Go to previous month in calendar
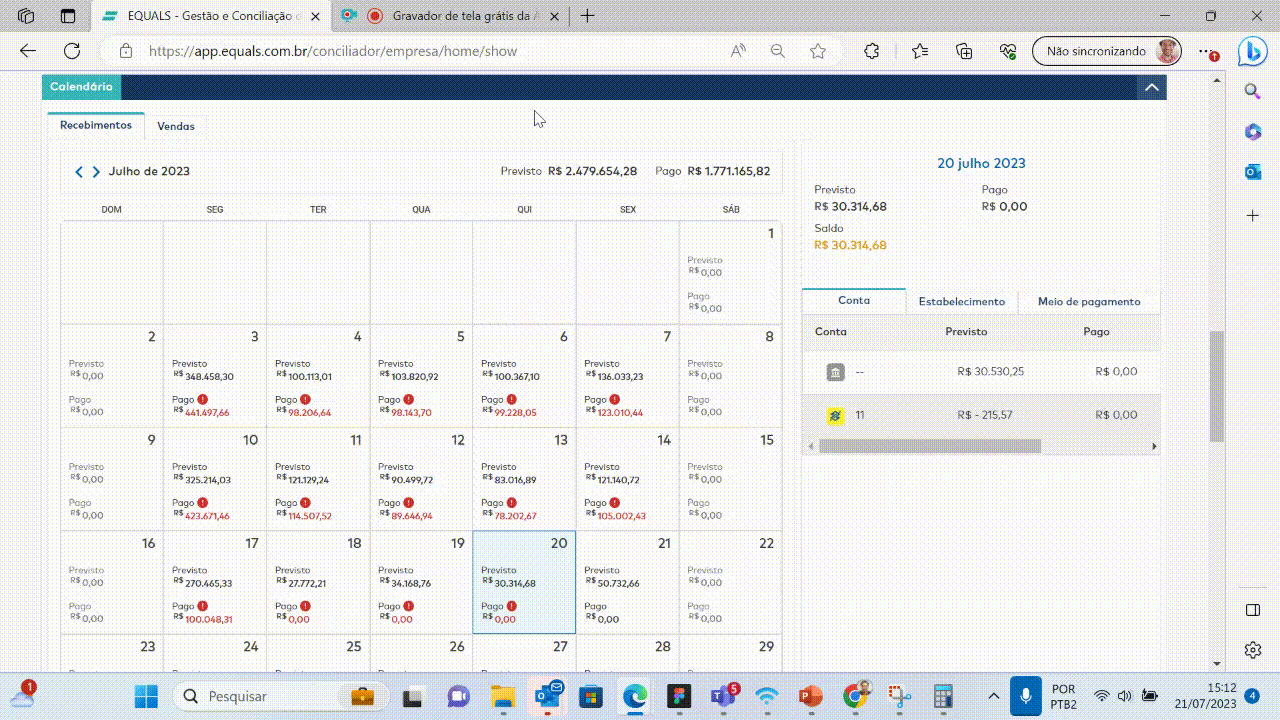This screenshot has width=1280, height=720. click(79, 172)
